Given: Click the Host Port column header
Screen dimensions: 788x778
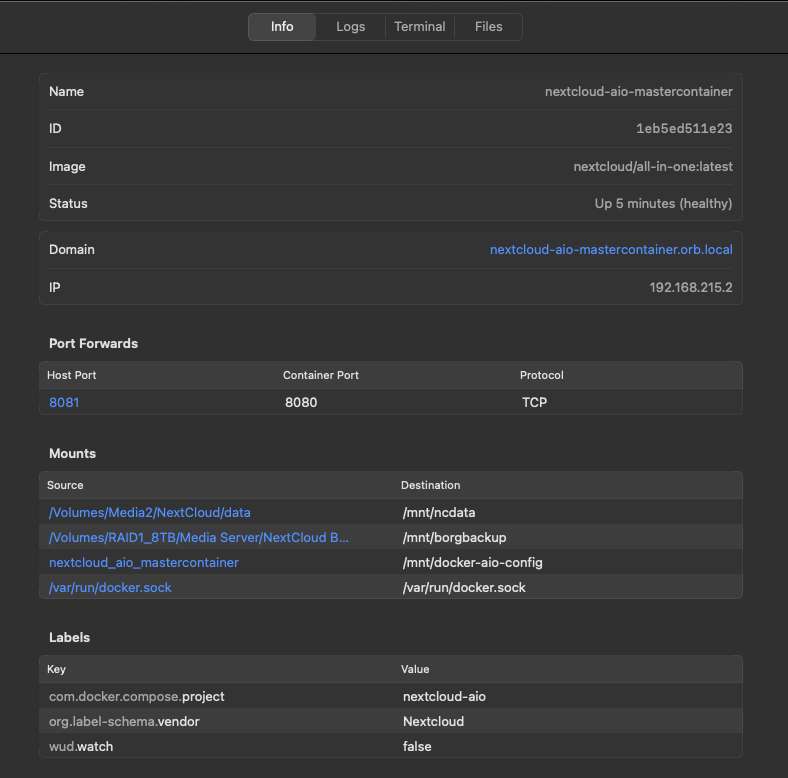Looking at the screenshot, I should [72, 375].
